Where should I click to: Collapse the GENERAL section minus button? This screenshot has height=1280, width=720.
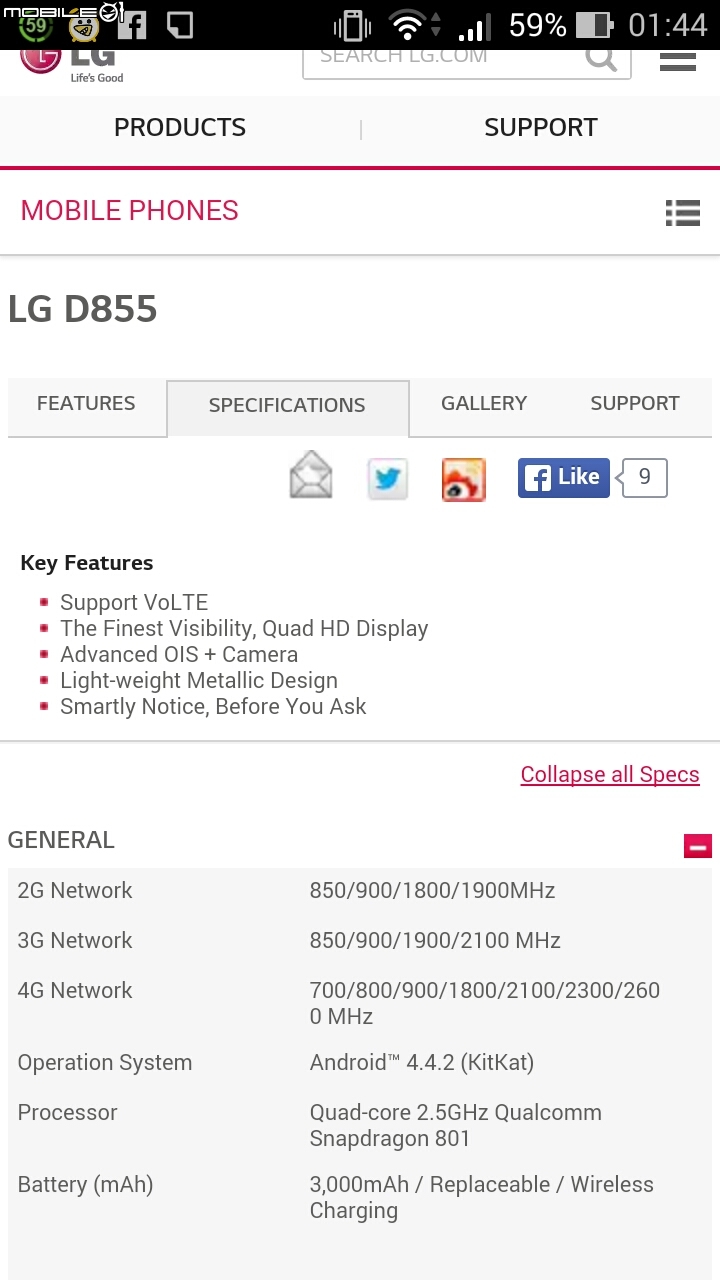pyautogui.click(x=698, y=846)
